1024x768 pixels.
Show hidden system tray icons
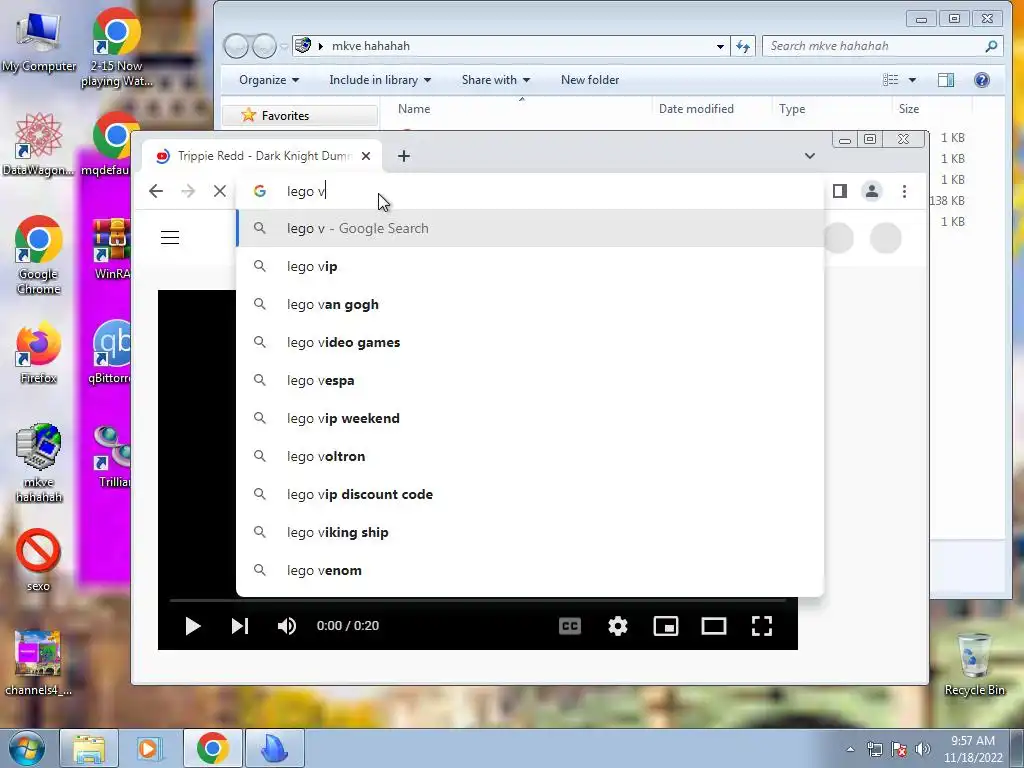850,749
